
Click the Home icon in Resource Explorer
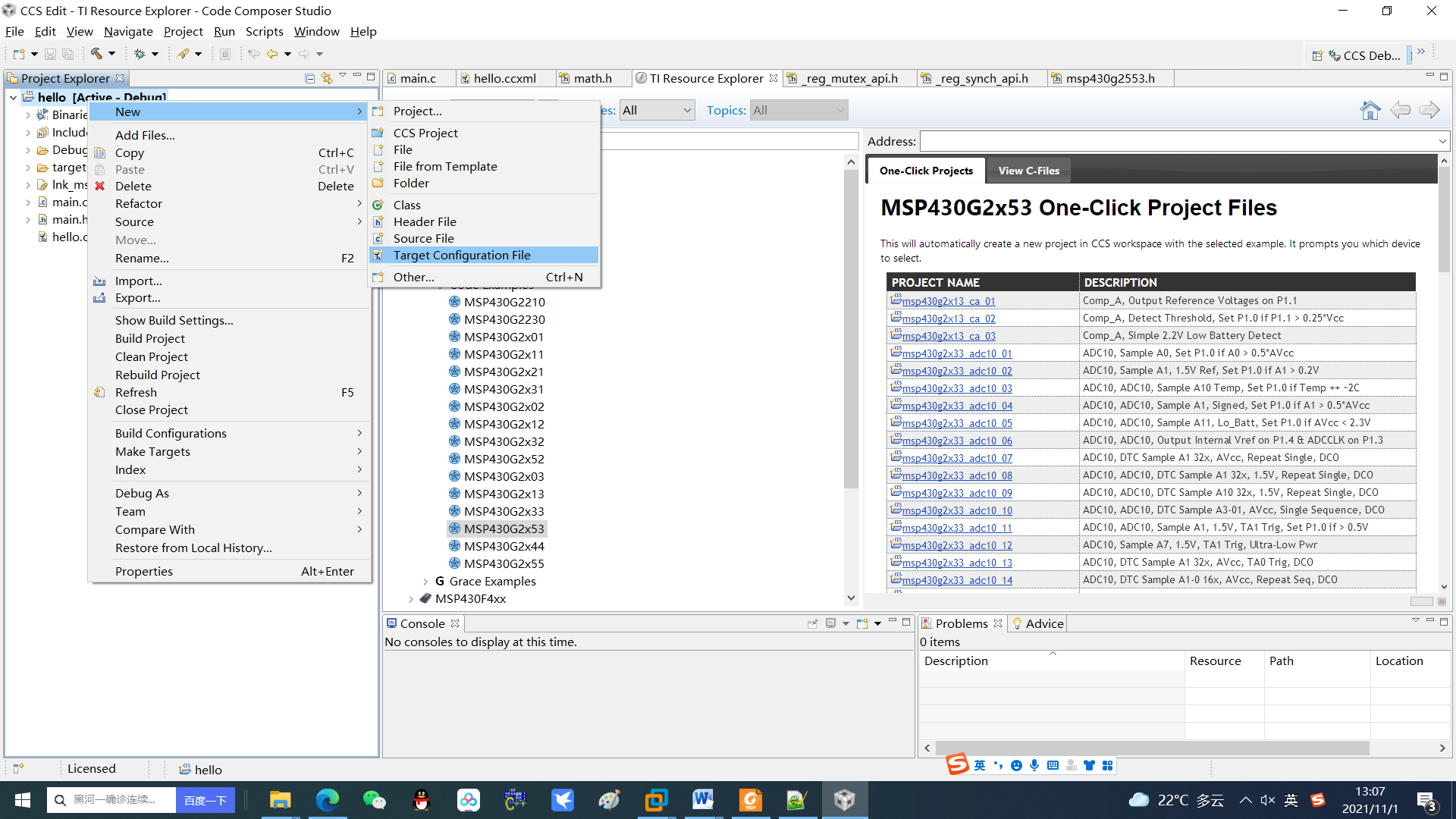[1370, 111]
